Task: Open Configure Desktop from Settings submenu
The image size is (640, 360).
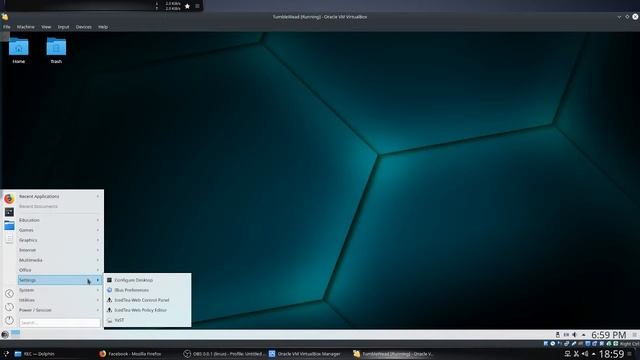Action: (x=148, y=280)
